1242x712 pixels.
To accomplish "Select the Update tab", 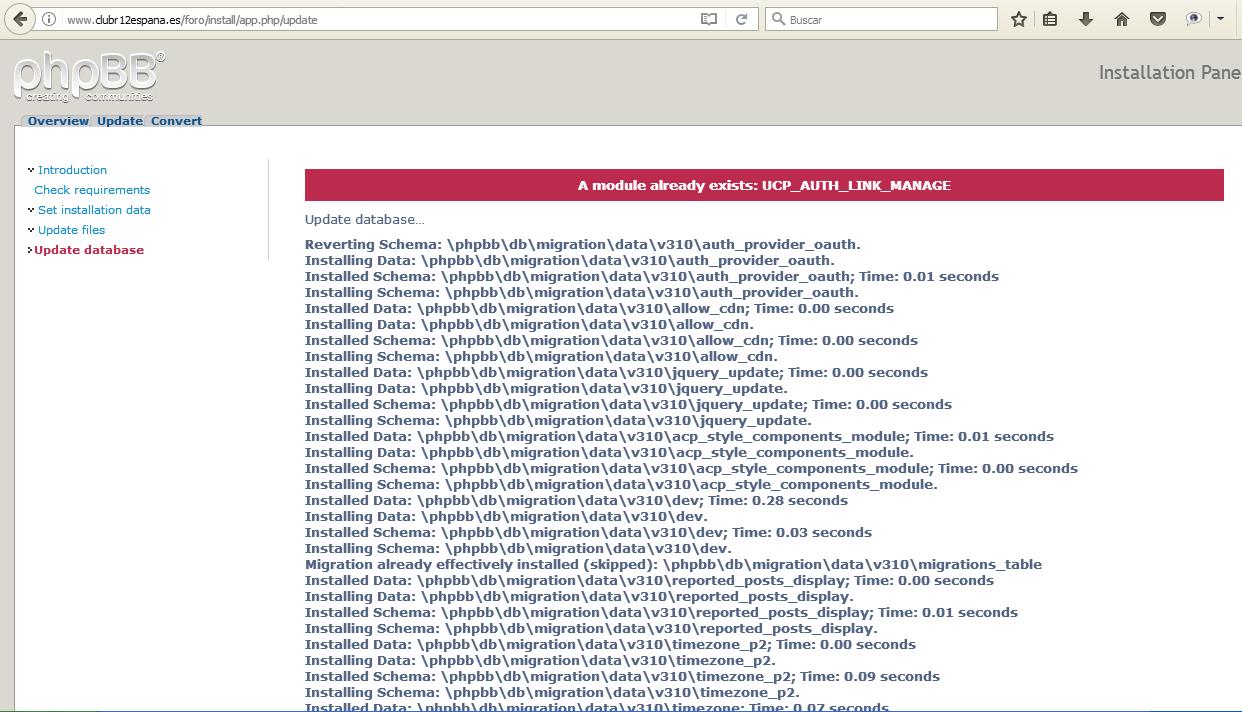I will tap(120, 121).
